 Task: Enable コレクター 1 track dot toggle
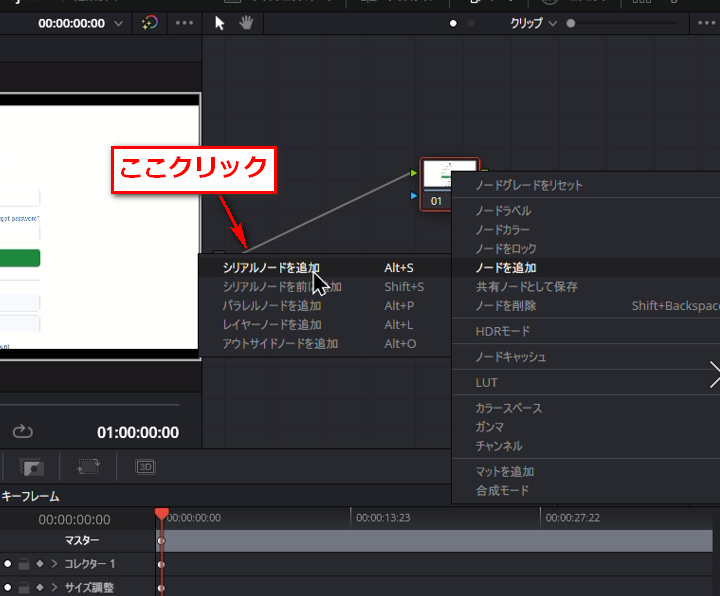[8, 564]
